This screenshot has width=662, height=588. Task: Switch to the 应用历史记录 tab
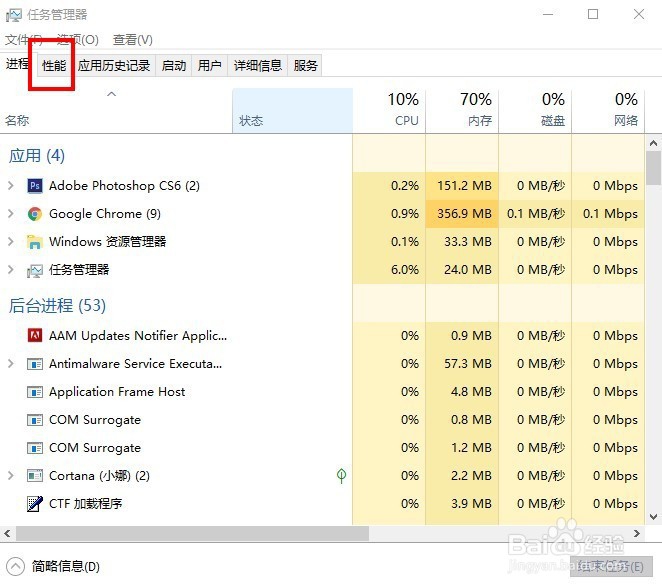[x=114, y=65]
